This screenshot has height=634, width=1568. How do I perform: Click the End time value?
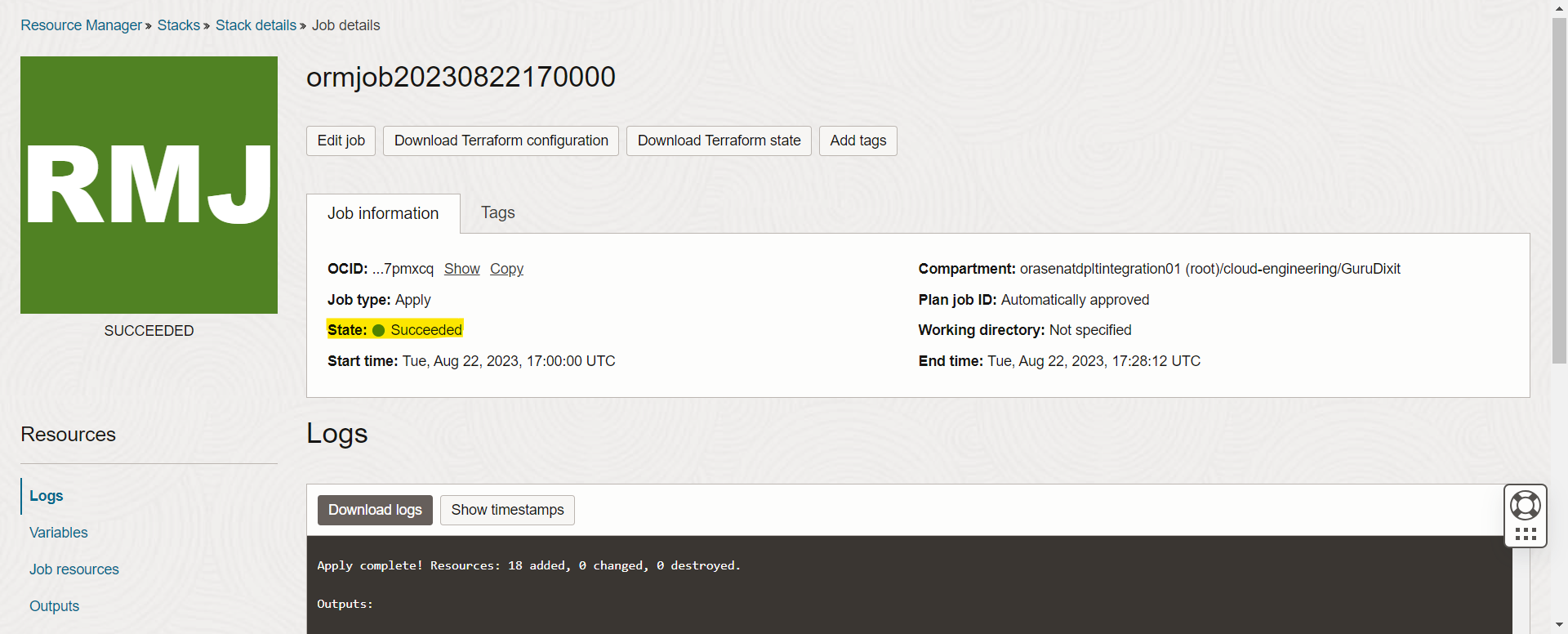click(x=1094, y=361)
